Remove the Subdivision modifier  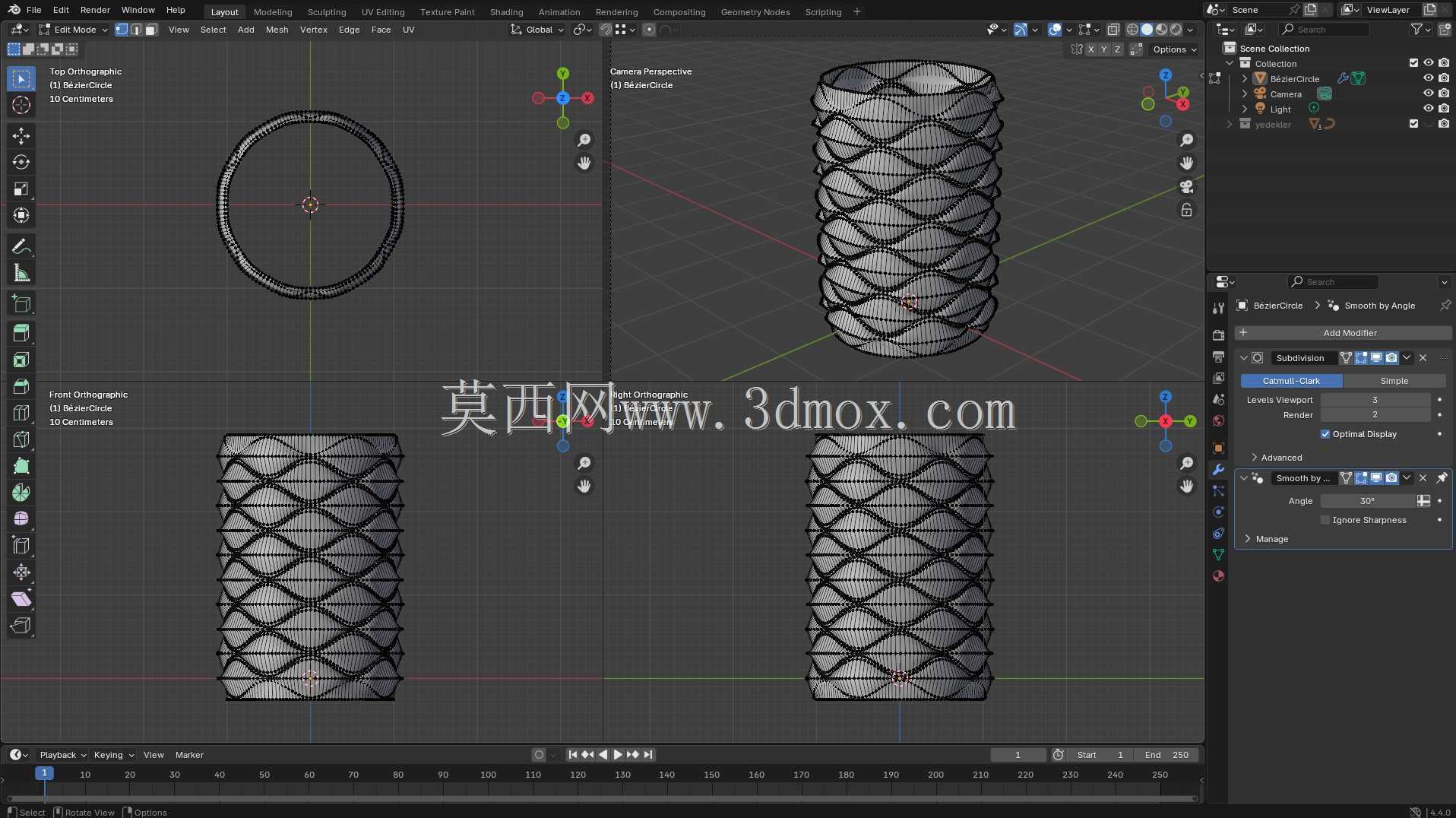[x=1423, y=358]
